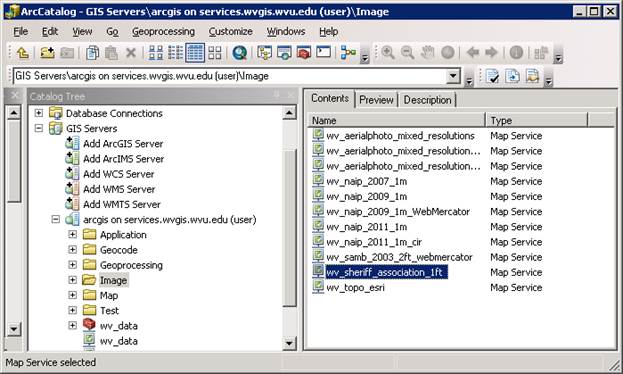Switch to the Description tab
623x374 pixels.
click(428, 100)
